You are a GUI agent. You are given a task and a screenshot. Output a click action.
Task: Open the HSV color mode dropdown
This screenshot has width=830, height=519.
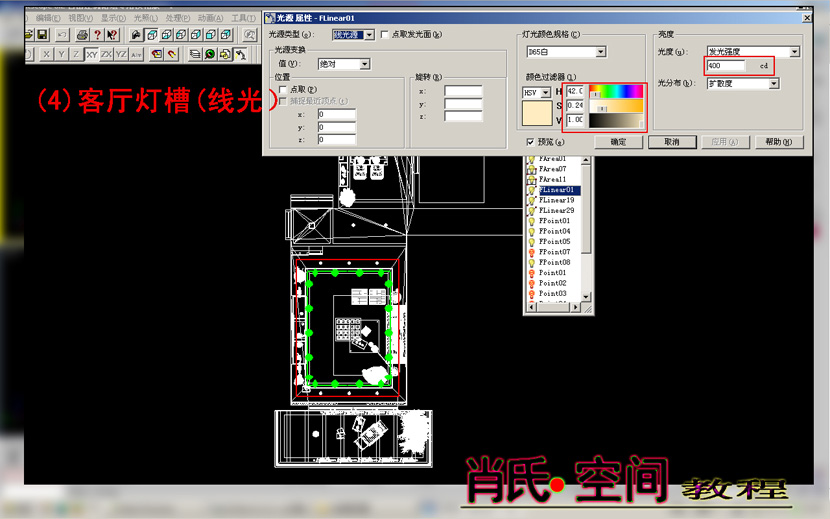[x=546, y=93]
